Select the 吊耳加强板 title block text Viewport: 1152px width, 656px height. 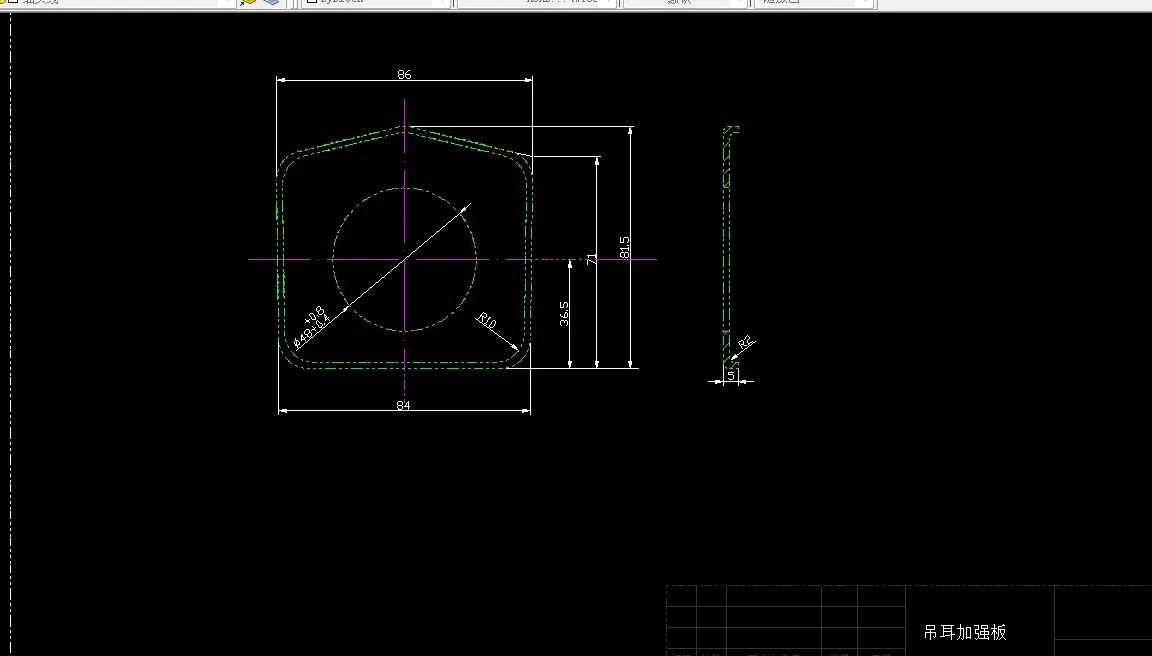coord(965,632)
